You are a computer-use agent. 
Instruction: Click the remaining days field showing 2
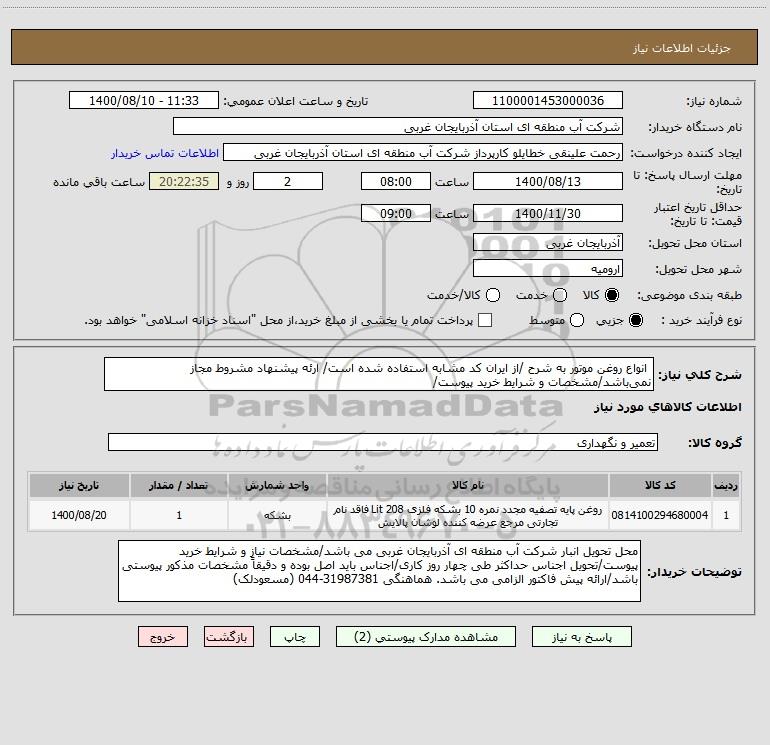(288, 181)
